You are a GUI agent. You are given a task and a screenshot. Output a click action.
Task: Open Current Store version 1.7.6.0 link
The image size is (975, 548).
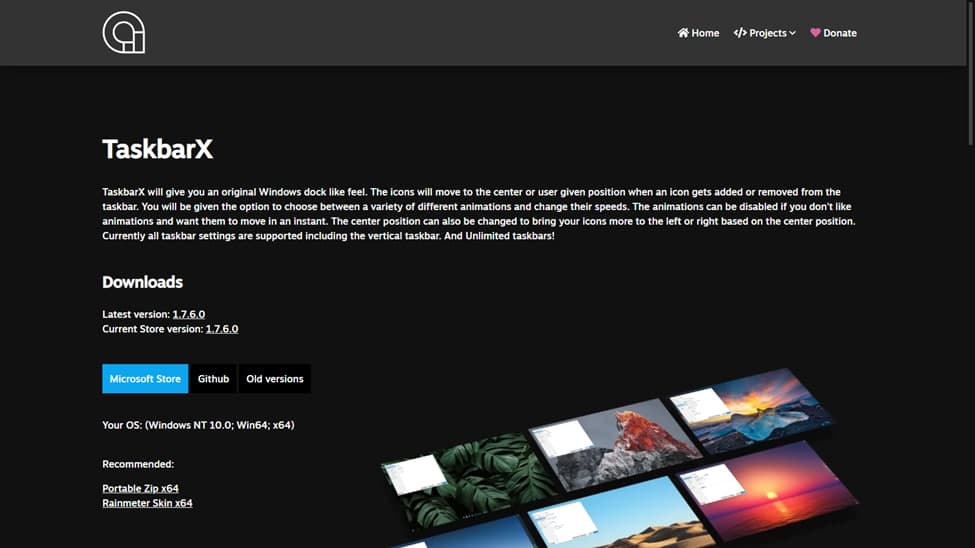[x=222, y=328]
